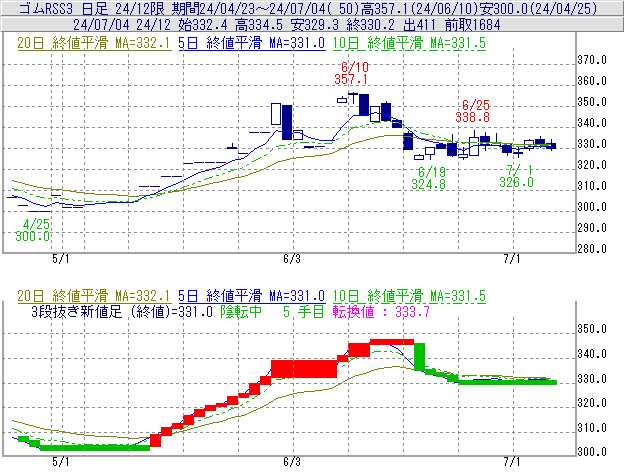Click the largest red block in lower chart
Image resolution: width=624 pixels, height=475 pixels.
pyautogui.click(x=304, y=369)
